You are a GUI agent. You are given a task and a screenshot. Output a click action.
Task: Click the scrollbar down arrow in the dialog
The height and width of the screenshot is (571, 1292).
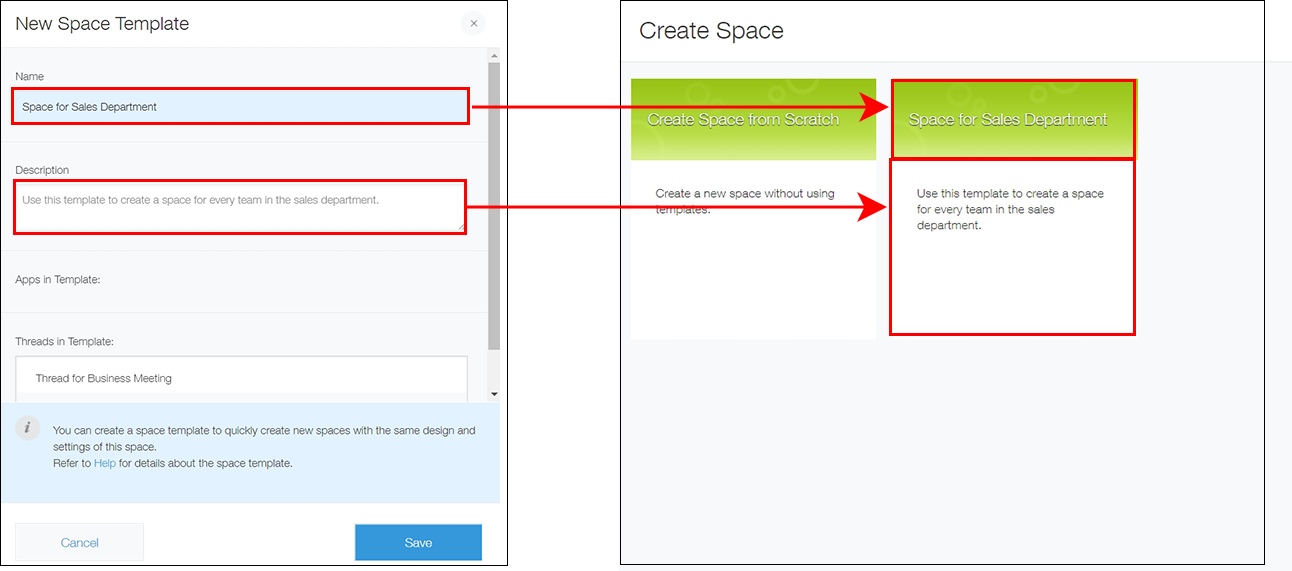pyautogui.click(x=494, y=395)
